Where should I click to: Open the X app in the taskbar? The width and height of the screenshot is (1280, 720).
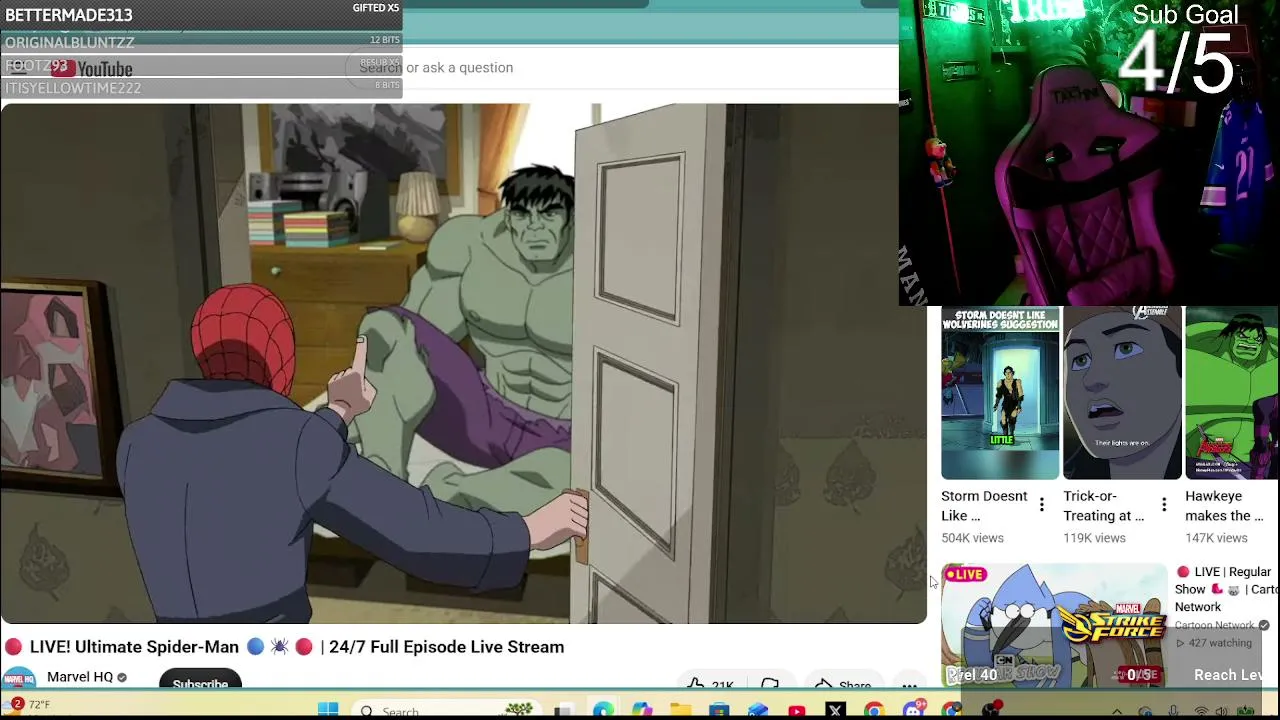pos(835,710)
